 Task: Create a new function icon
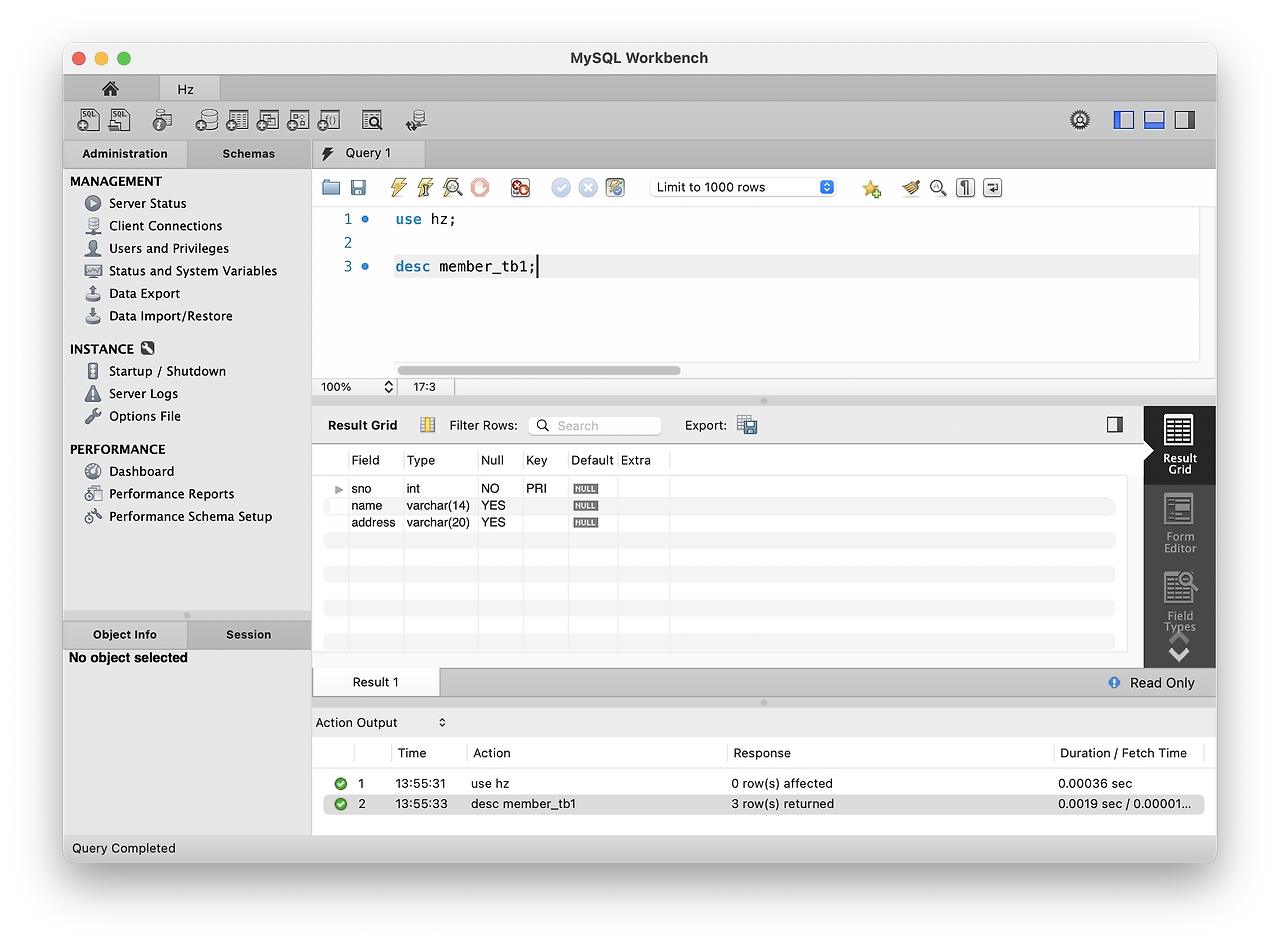(329, 120)
